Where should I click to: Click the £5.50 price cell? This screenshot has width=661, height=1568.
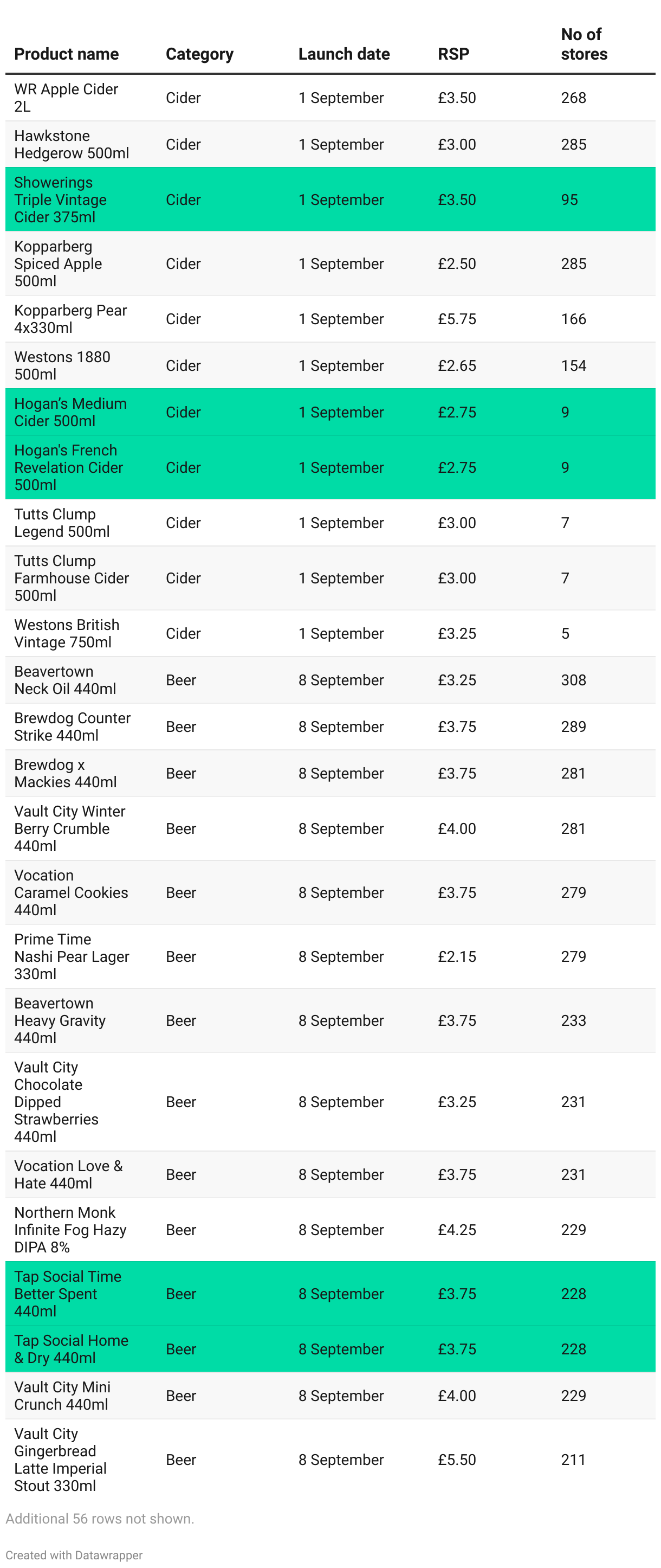click(457, 1460)
